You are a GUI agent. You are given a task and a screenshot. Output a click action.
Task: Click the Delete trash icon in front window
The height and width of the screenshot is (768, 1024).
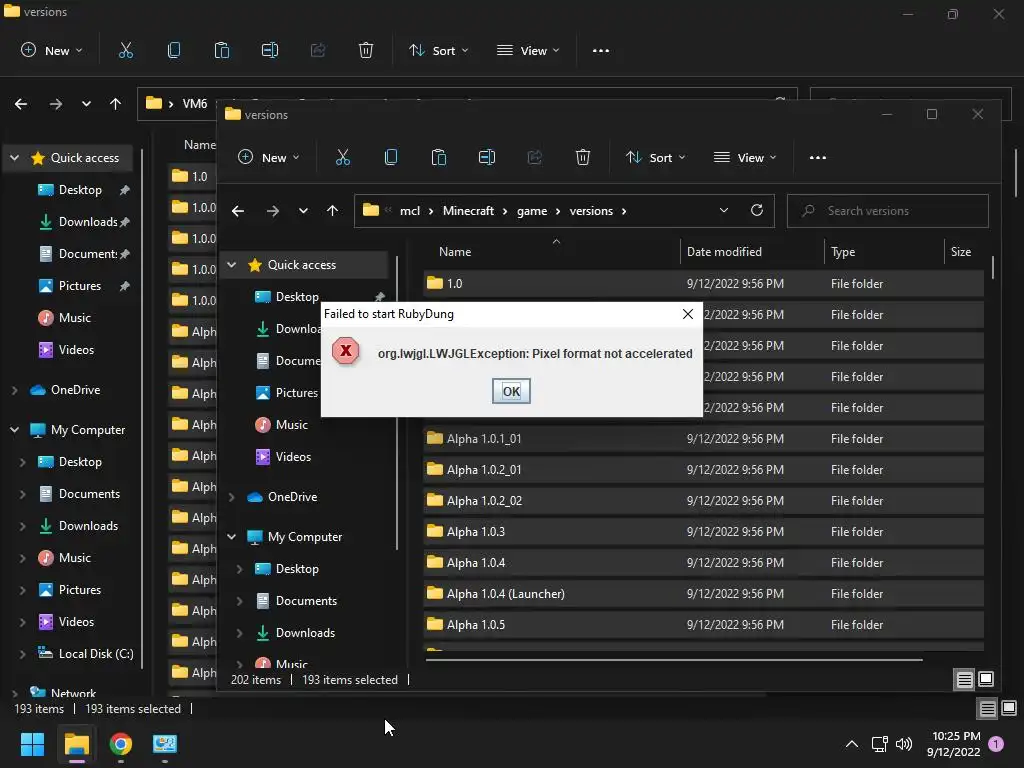[583, 157]
